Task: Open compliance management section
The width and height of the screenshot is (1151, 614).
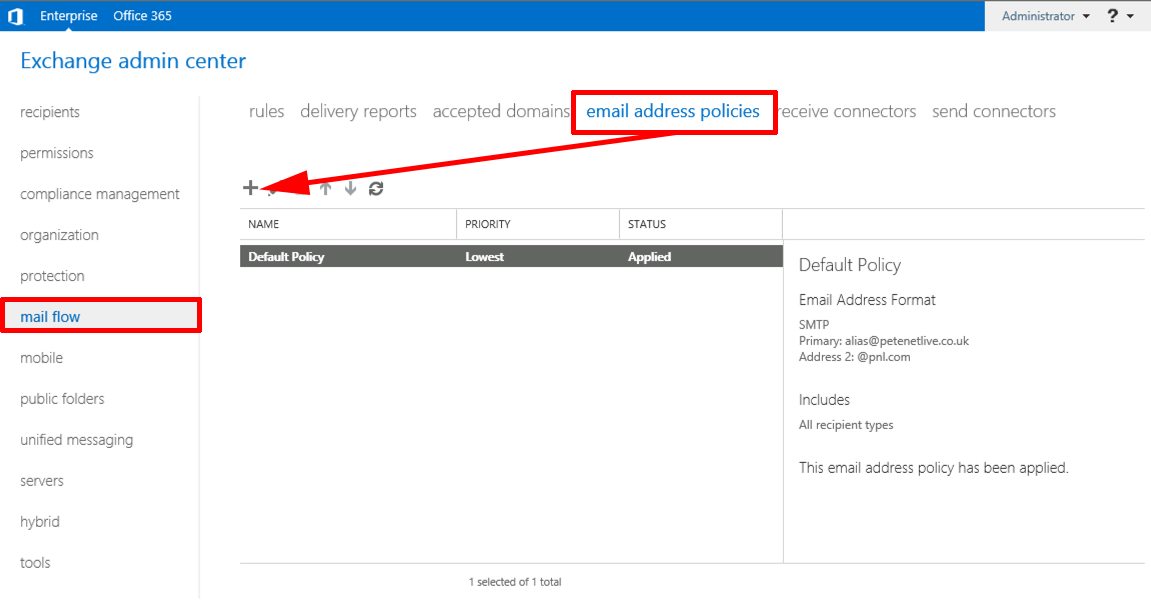Action: 100,194
